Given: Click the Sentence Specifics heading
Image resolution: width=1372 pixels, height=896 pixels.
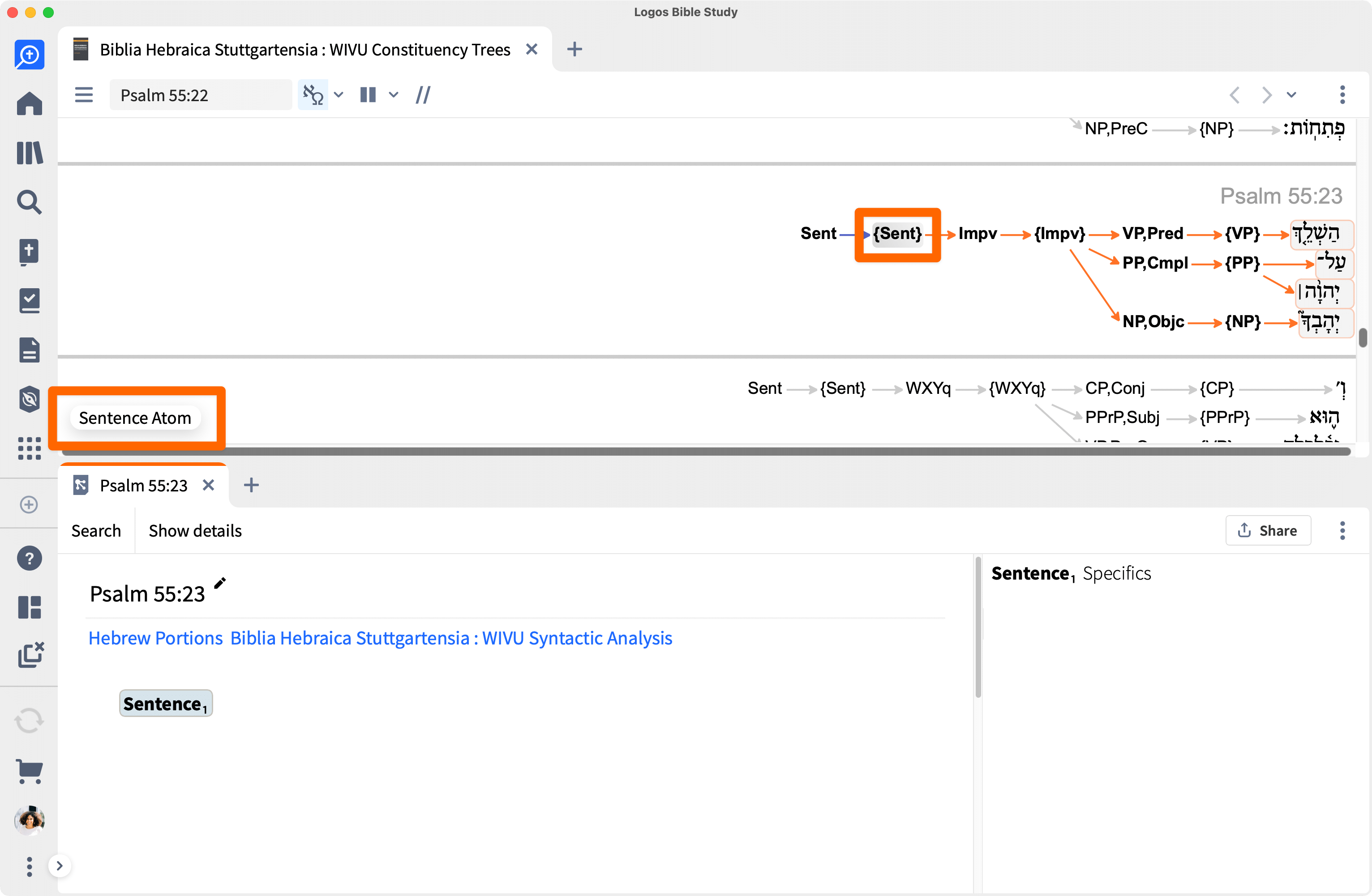Looking at the screenshot, I should pos(1071,574).
